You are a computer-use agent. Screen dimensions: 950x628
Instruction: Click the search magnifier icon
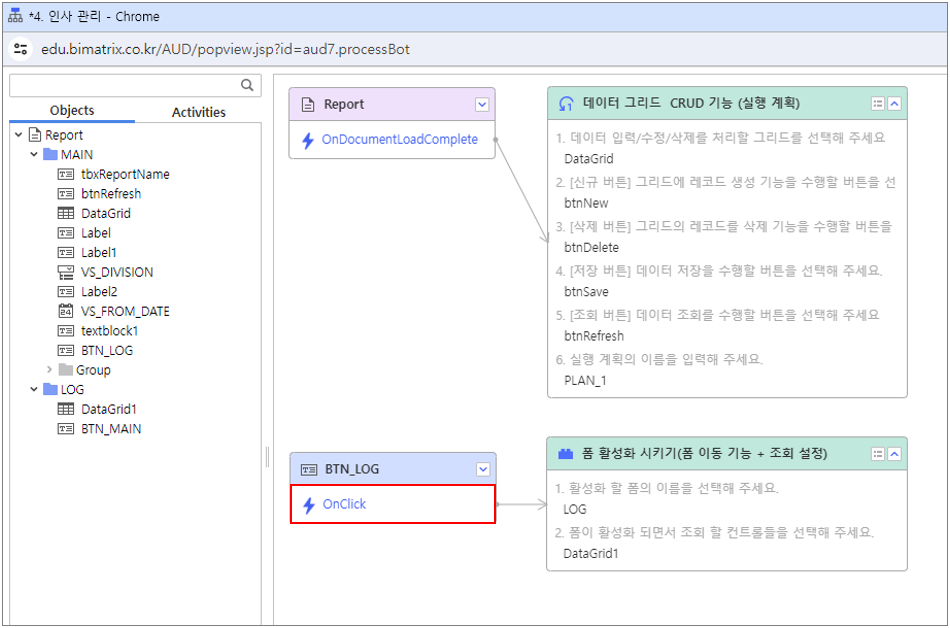point(247,85)
